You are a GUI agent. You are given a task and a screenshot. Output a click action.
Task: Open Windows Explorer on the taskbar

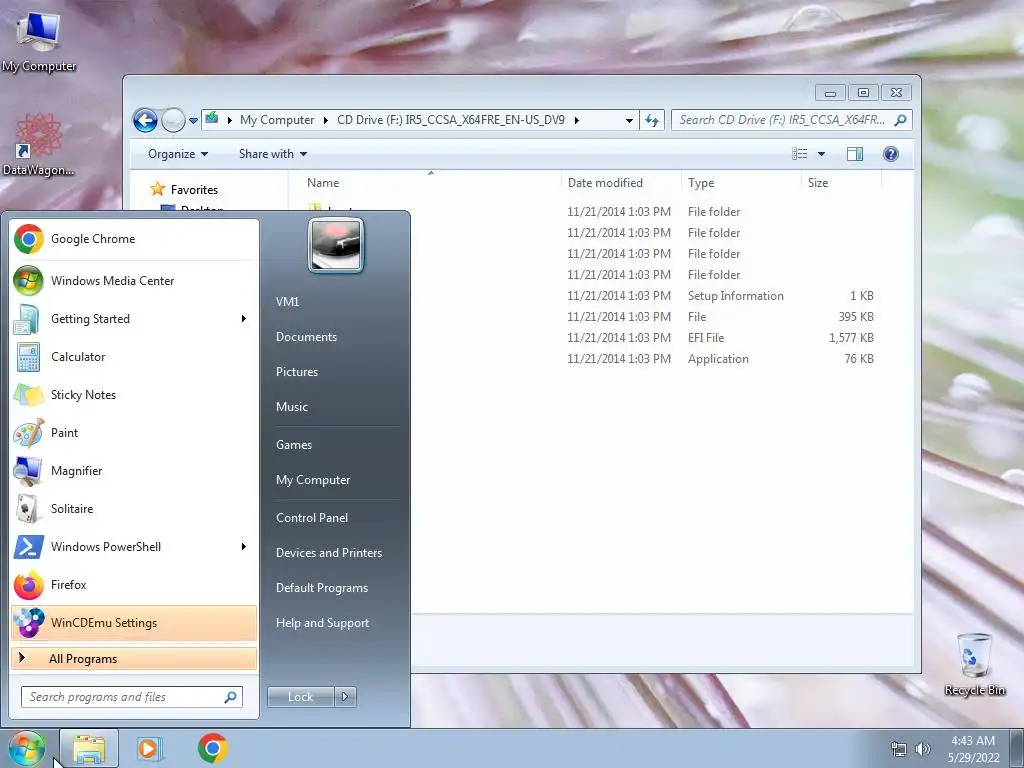click(x=89, y=748)
